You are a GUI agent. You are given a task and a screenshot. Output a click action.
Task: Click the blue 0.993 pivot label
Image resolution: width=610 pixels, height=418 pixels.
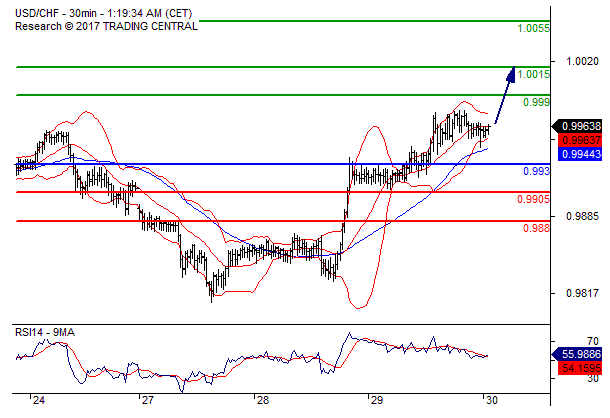(x=536, y=171)
